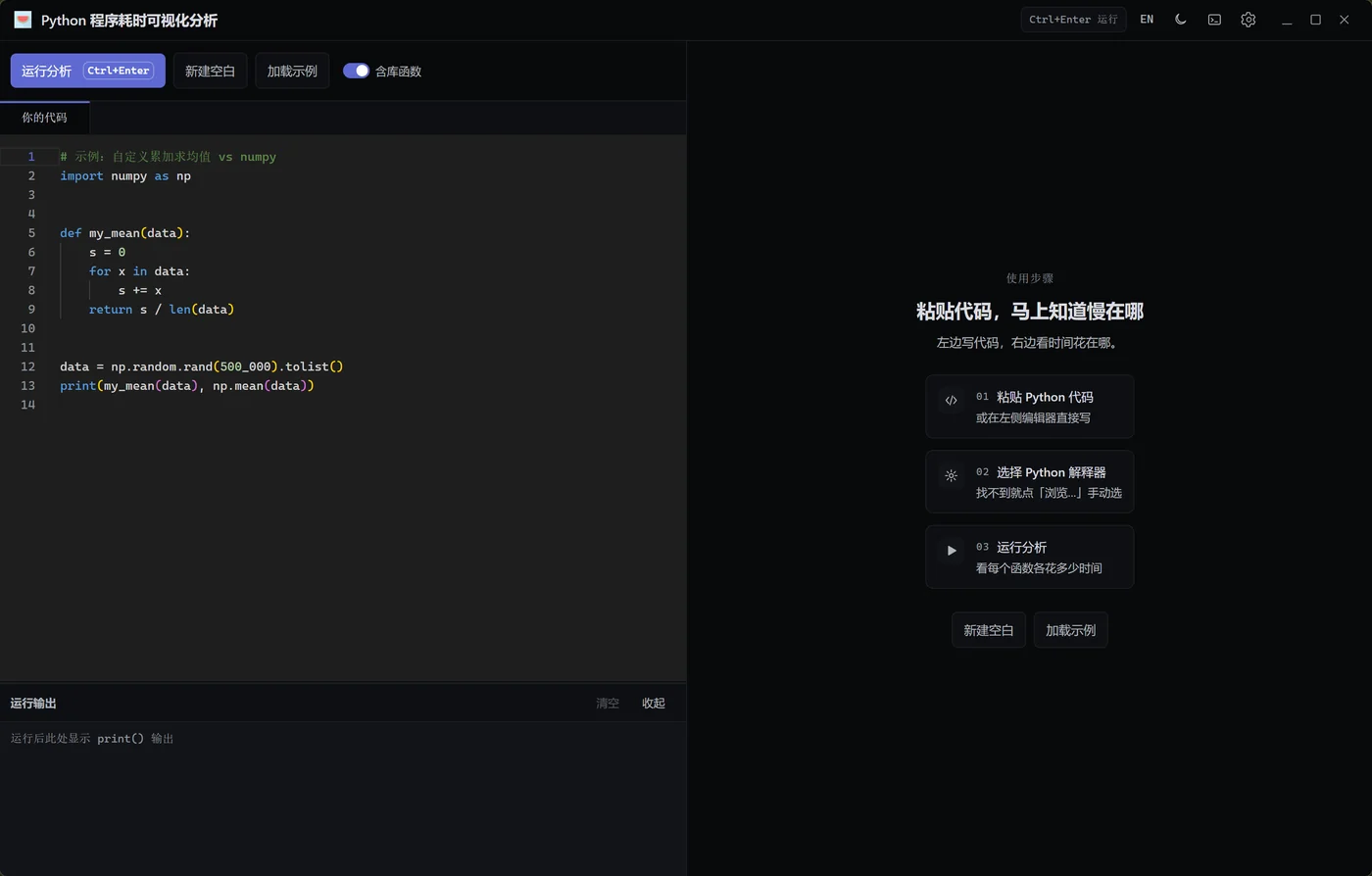The height and width of the screenshot is (876, 1372).
Task: Click the 运行输出 panel heading
Action: 33,704
